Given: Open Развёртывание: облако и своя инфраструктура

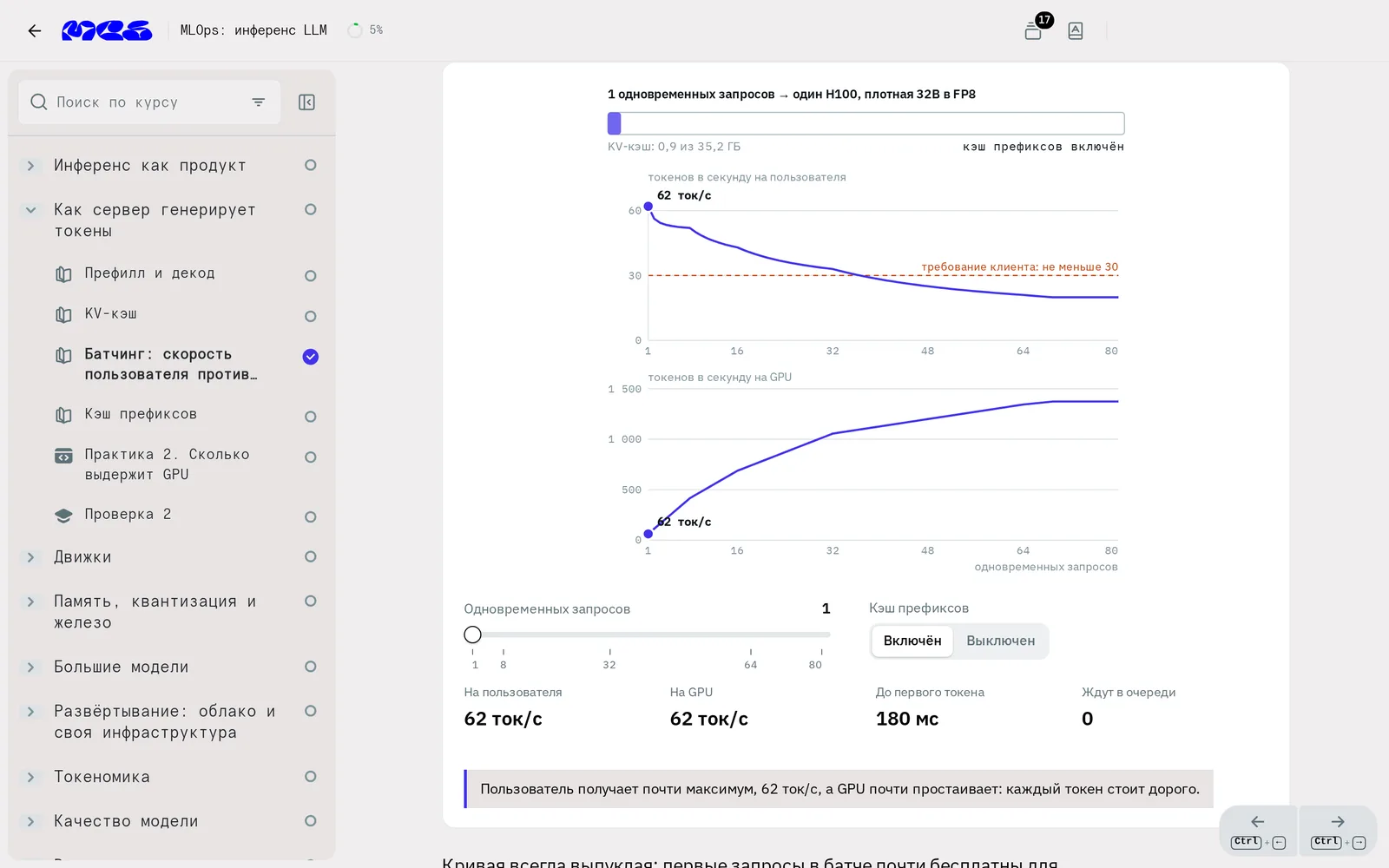Looking at the screenshot, I should 165,722.
